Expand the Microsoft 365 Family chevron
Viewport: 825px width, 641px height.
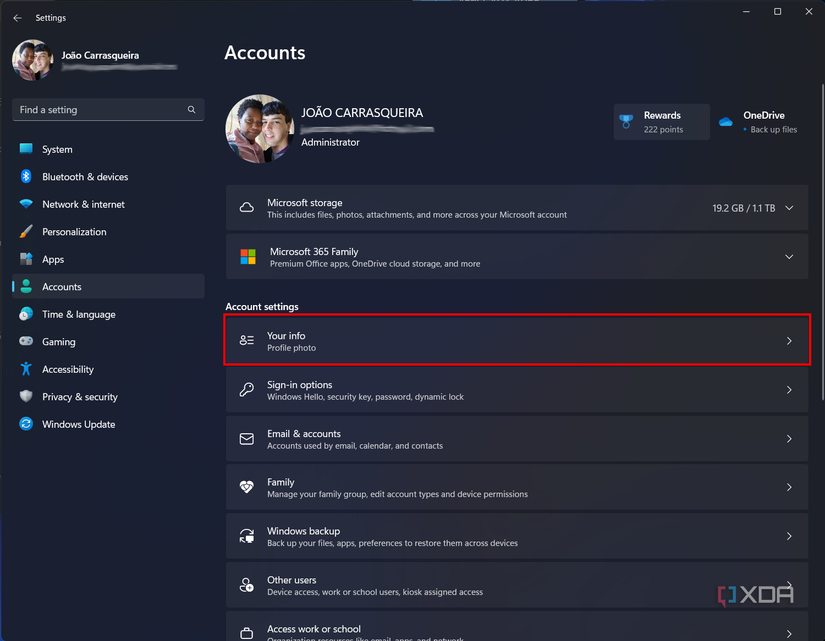[789, 257]
